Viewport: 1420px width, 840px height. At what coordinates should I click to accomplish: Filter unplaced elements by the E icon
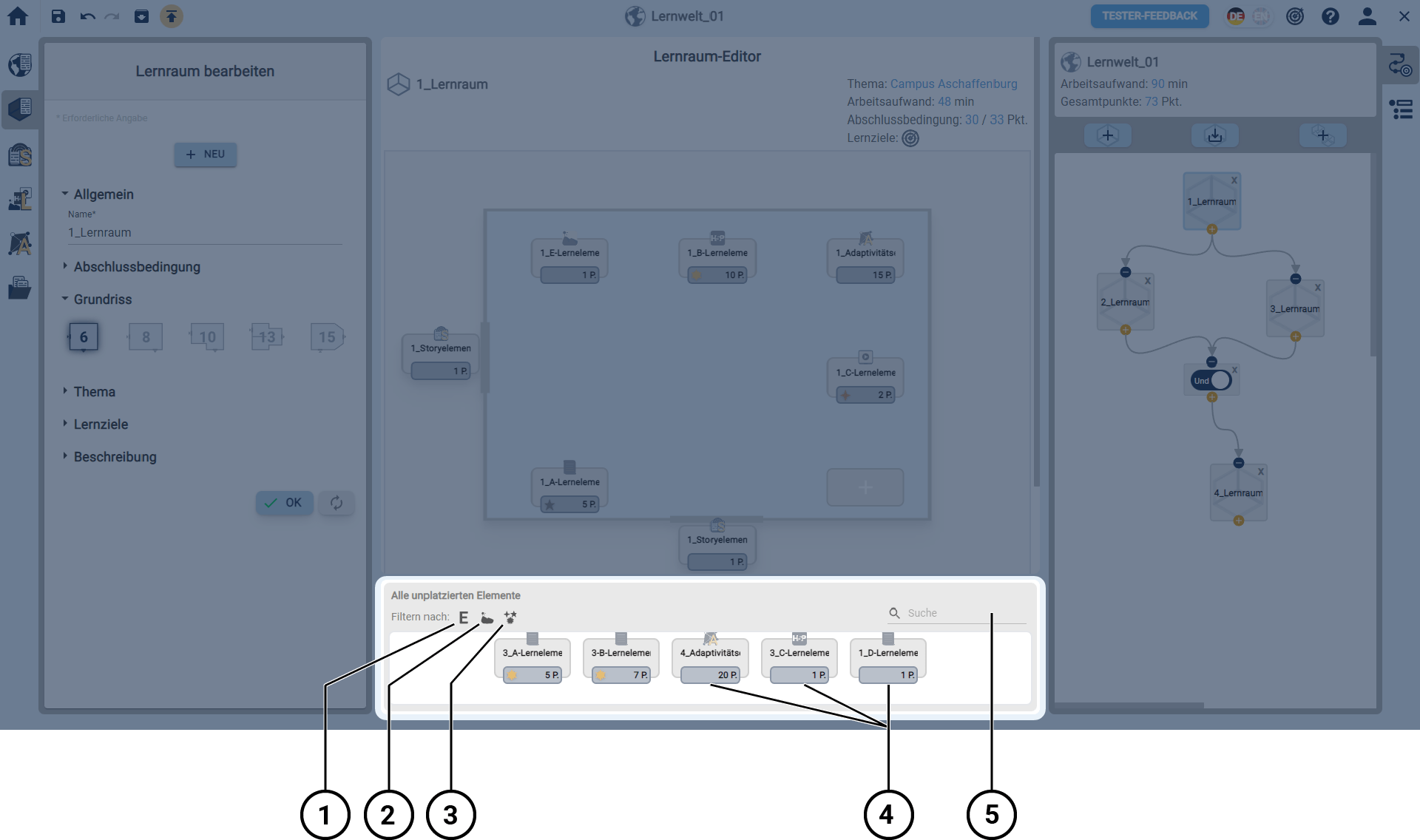click(x=463, y=617)
